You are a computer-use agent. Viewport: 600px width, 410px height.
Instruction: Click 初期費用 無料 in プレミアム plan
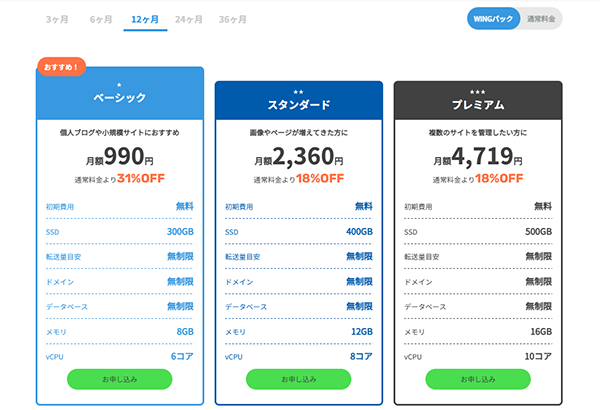pos(478,207)
